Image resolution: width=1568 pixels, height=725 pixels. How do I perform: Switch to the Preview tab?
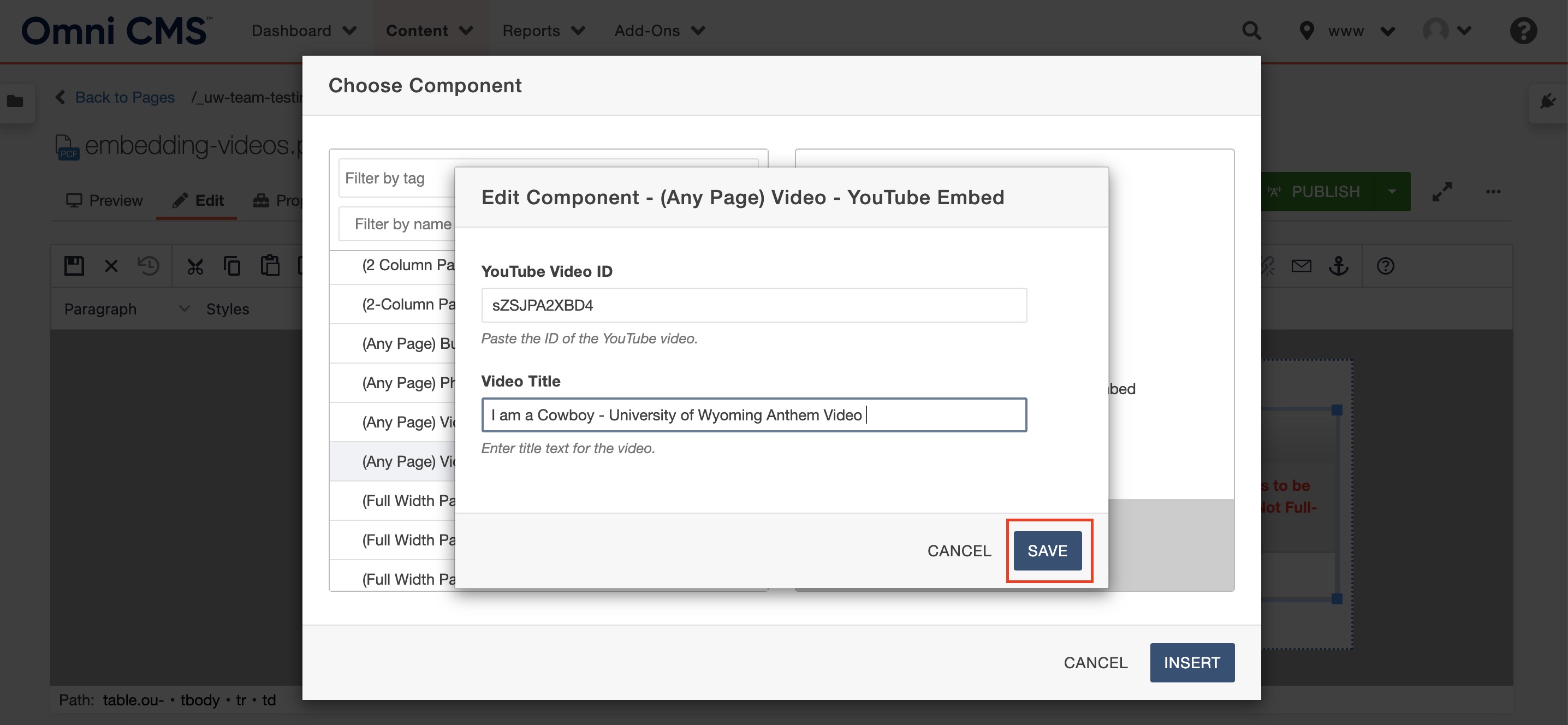(104, 200)
